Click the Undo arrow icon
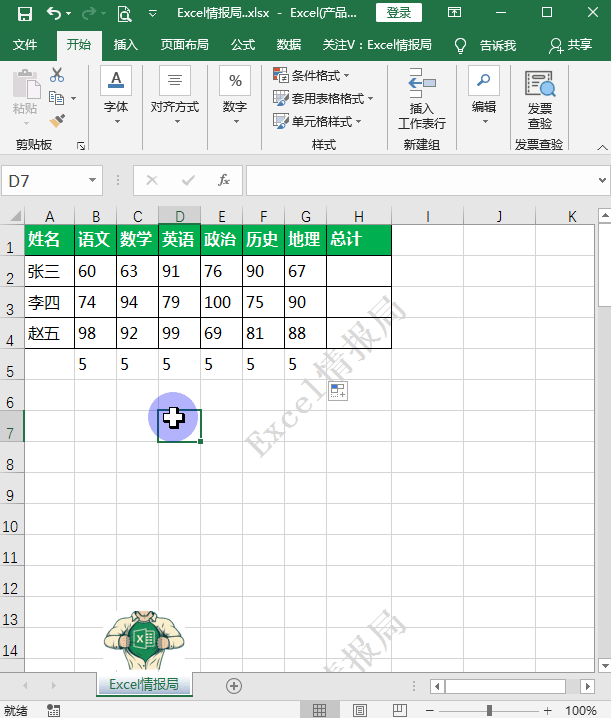611x718 pixels. (54, 13)
